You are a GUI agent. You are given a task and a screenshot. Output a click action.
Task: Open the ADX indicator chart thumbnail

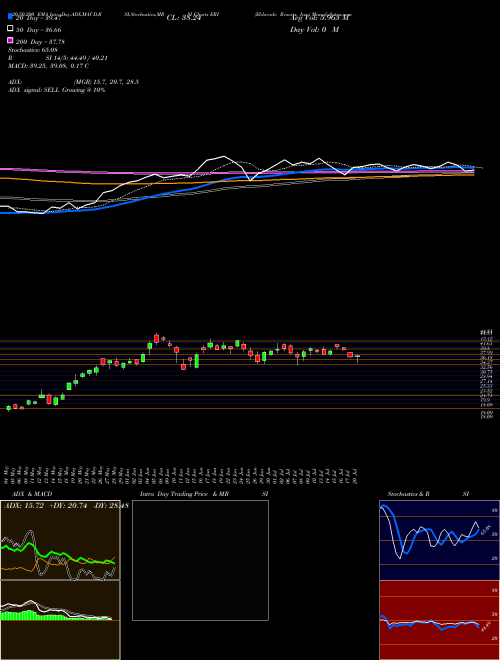[x=60, y=540]
